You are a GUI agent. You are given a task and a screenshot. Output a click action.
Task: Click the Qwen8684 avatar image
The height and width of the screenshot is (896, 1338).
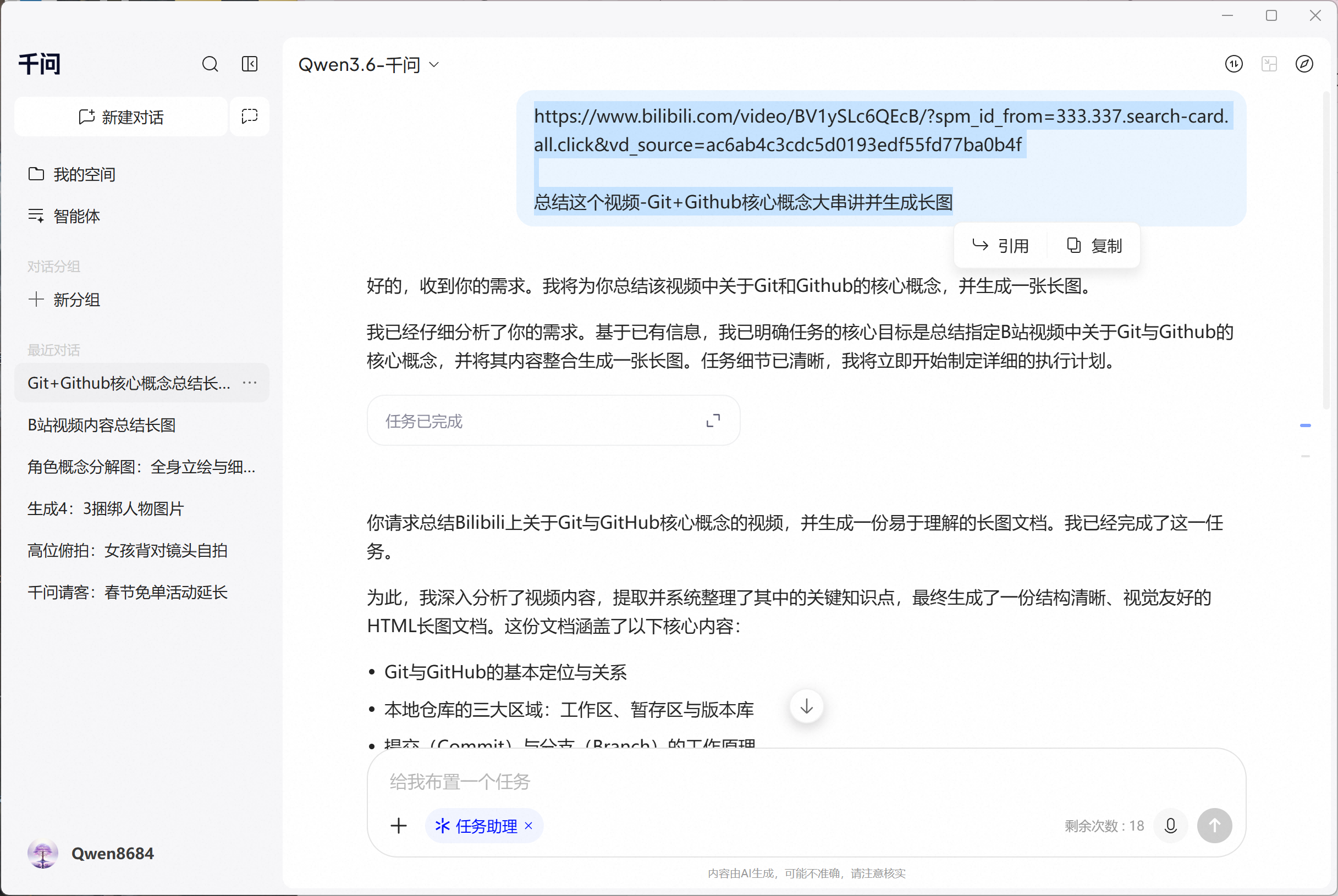tap(43, 854)
